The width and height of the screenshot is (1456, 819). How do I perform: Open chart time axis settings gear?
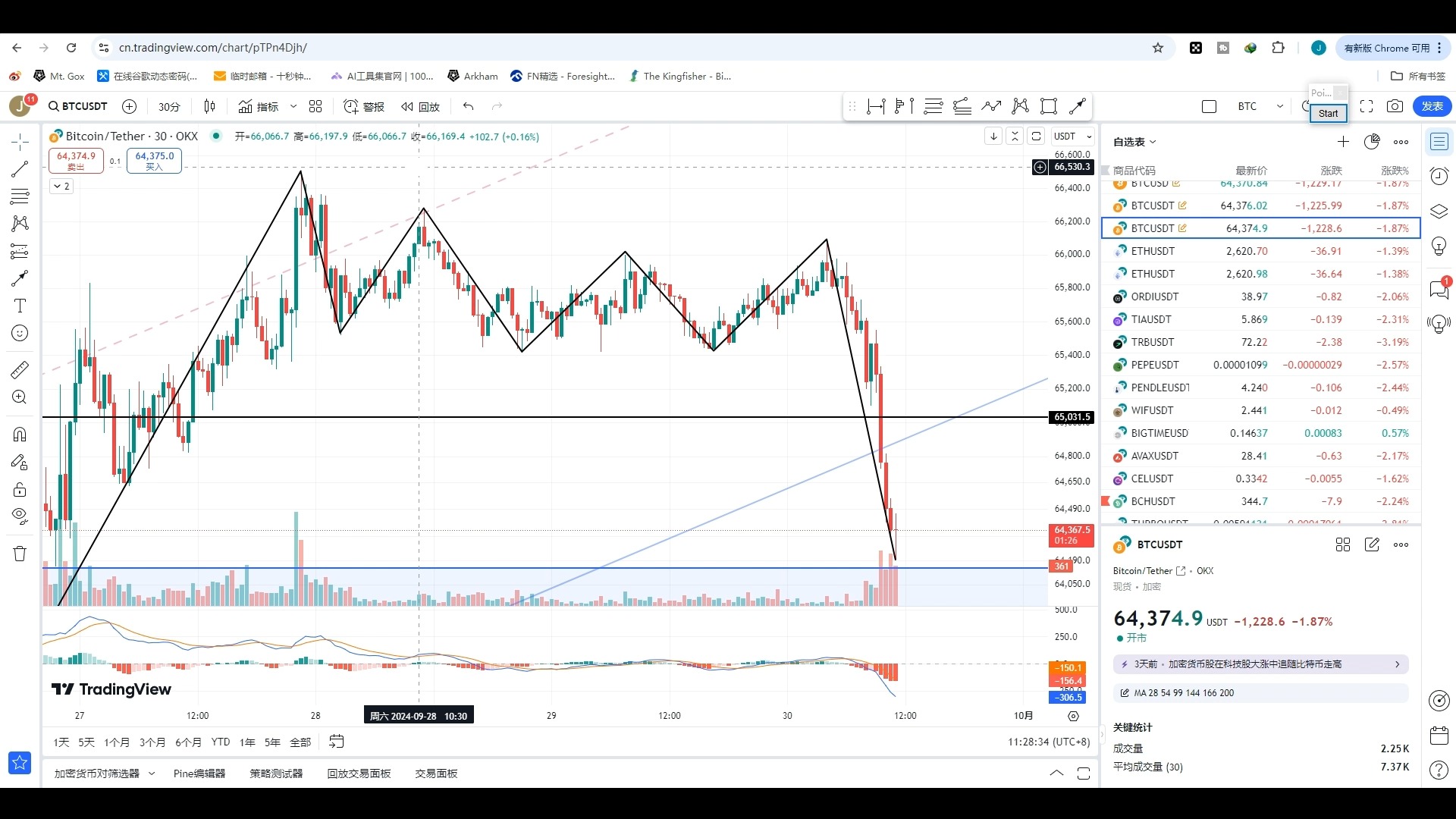pyautogui.click(x=1073, y=716)
